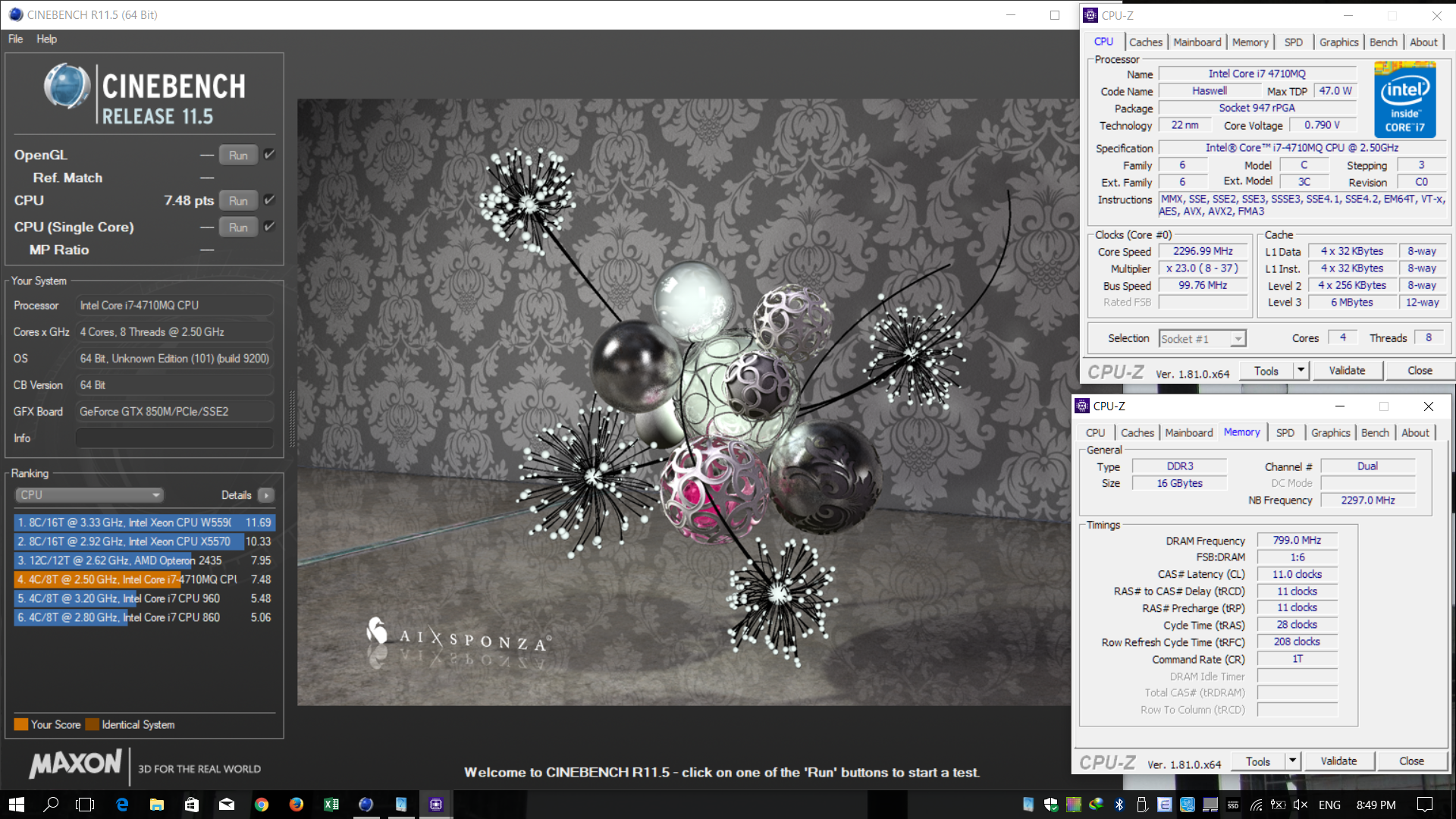Click the Cinebench title bar app icon
Viewport: 1456px width, 819px height.
15,14
